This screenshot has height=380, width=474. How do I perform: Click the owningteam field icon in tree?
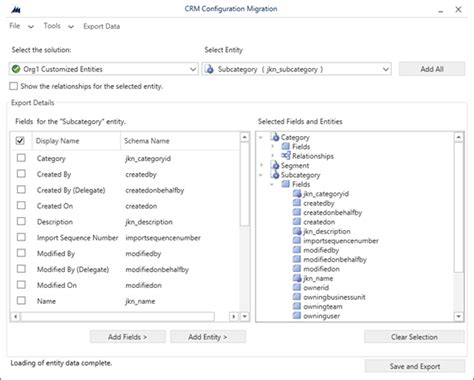[x=297, y=306]
